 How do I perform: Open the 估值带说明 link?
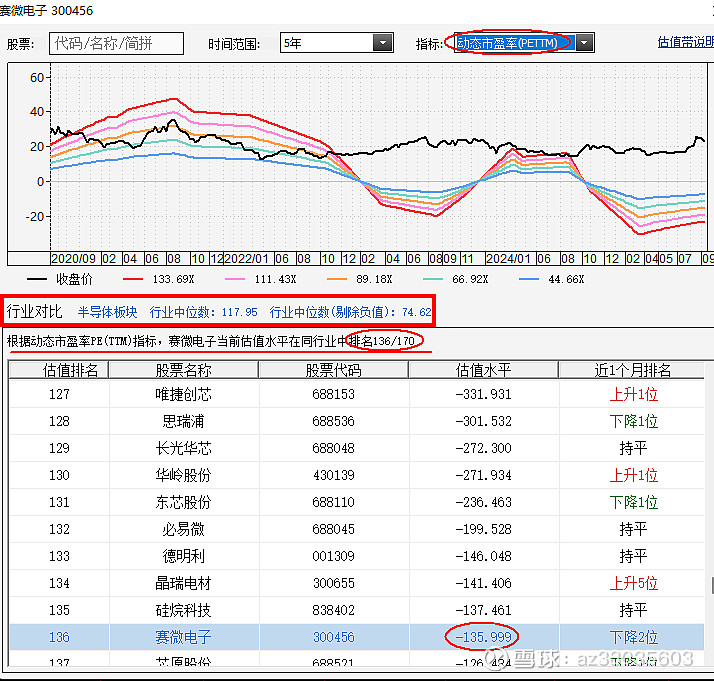685,43
